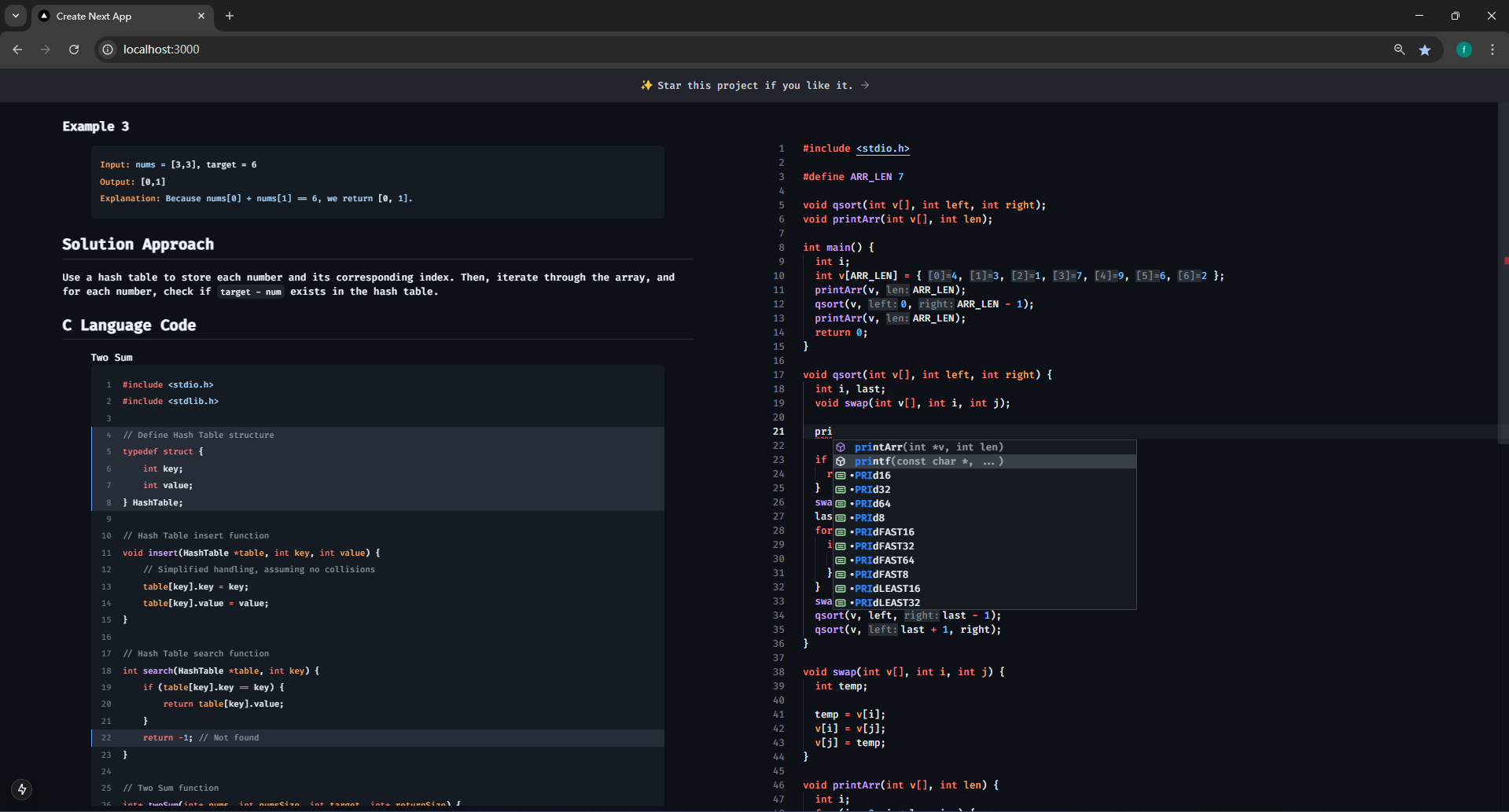Open the Chrome three-dot menu
The width and height of the screenshot is (1509, 812).
pos(1492,50)
